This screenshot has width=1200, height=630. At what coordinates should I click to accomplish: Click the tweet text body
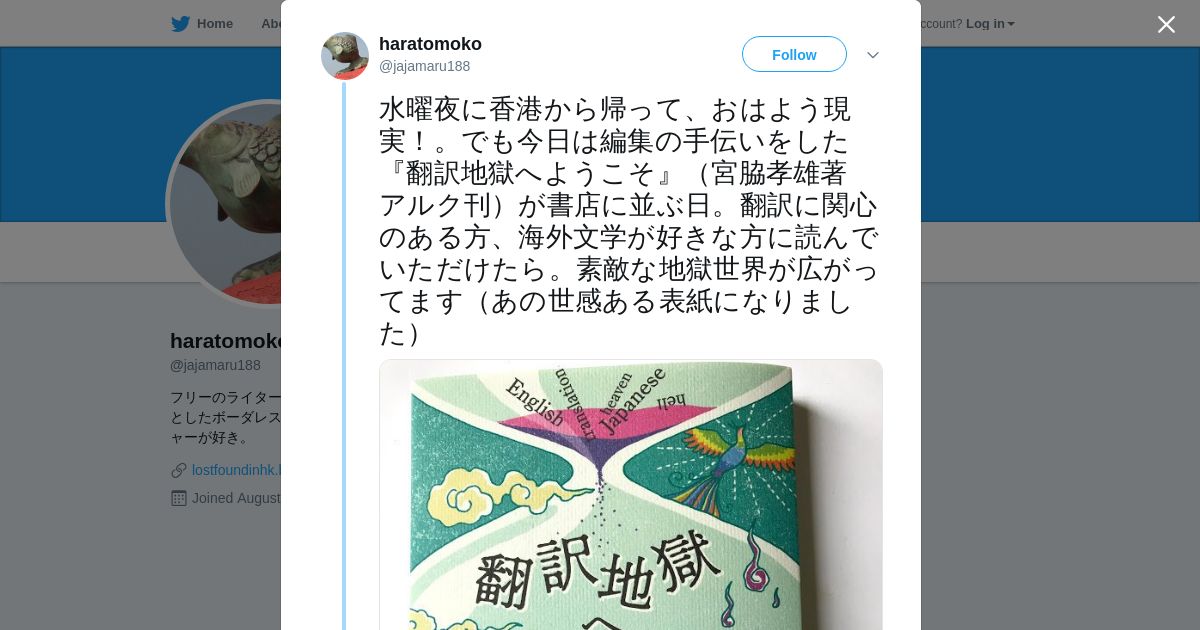click(630, 221)
